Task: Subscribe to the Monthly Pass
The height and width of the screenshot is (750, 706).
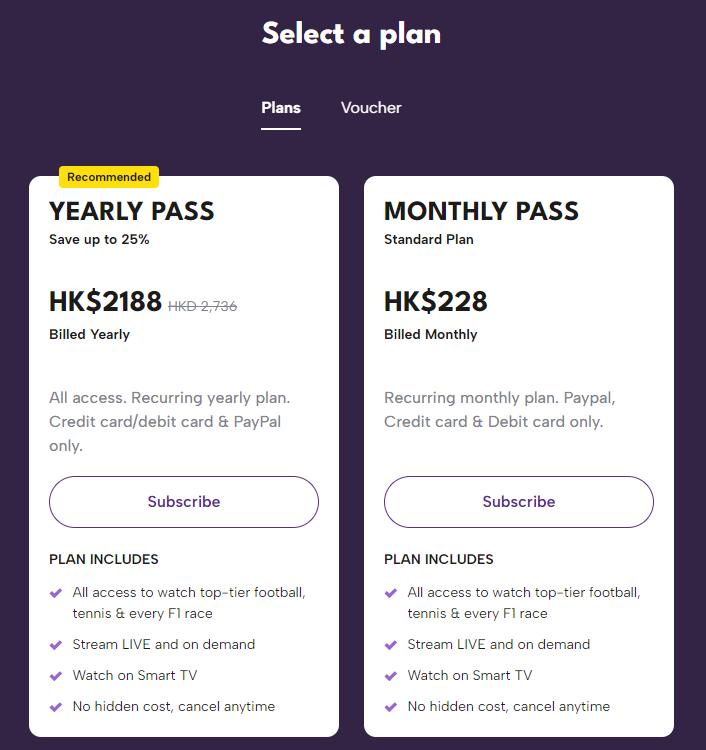Action: tap(519, 502)
